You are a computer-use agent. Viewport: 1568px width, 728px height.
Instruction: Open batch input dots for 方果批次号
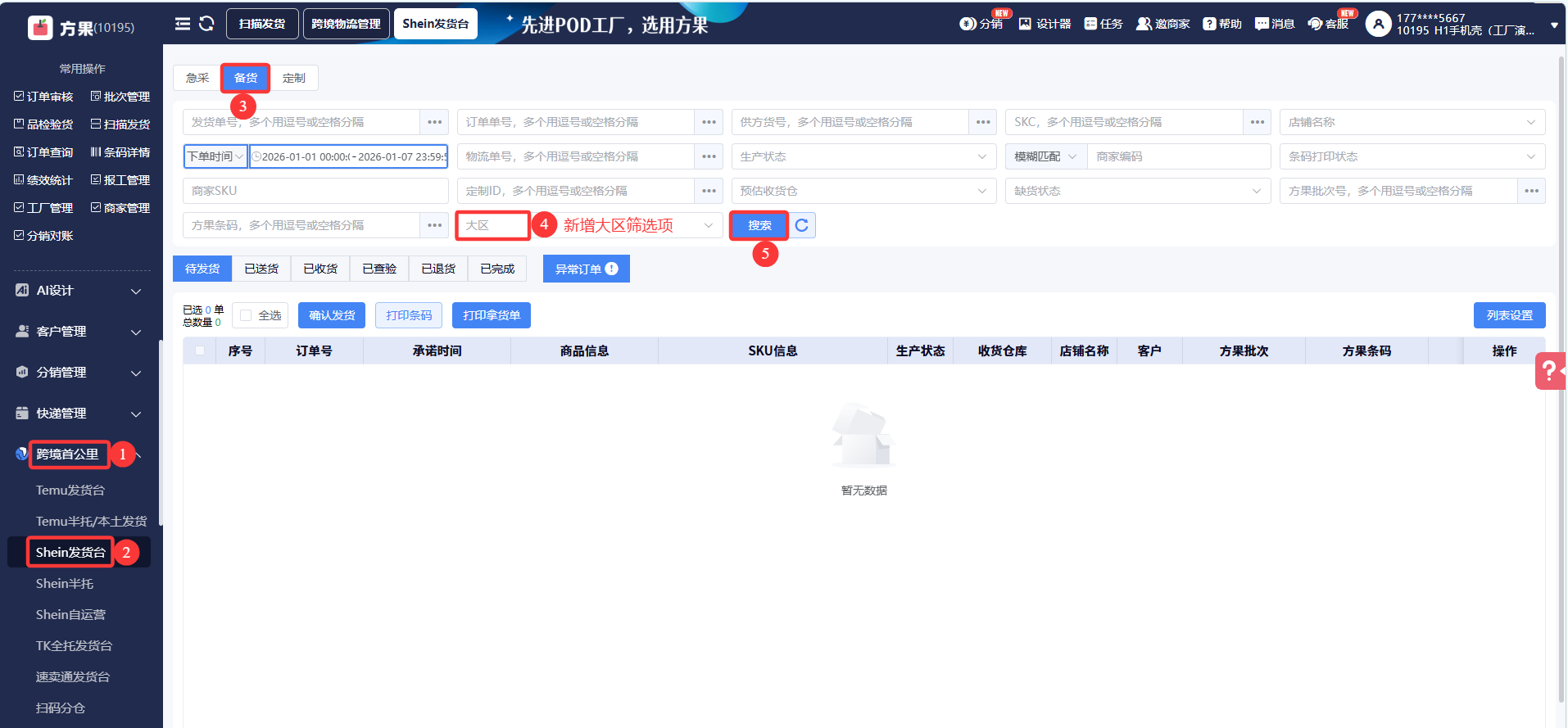pyautogui.click(x=1532, y=191)
